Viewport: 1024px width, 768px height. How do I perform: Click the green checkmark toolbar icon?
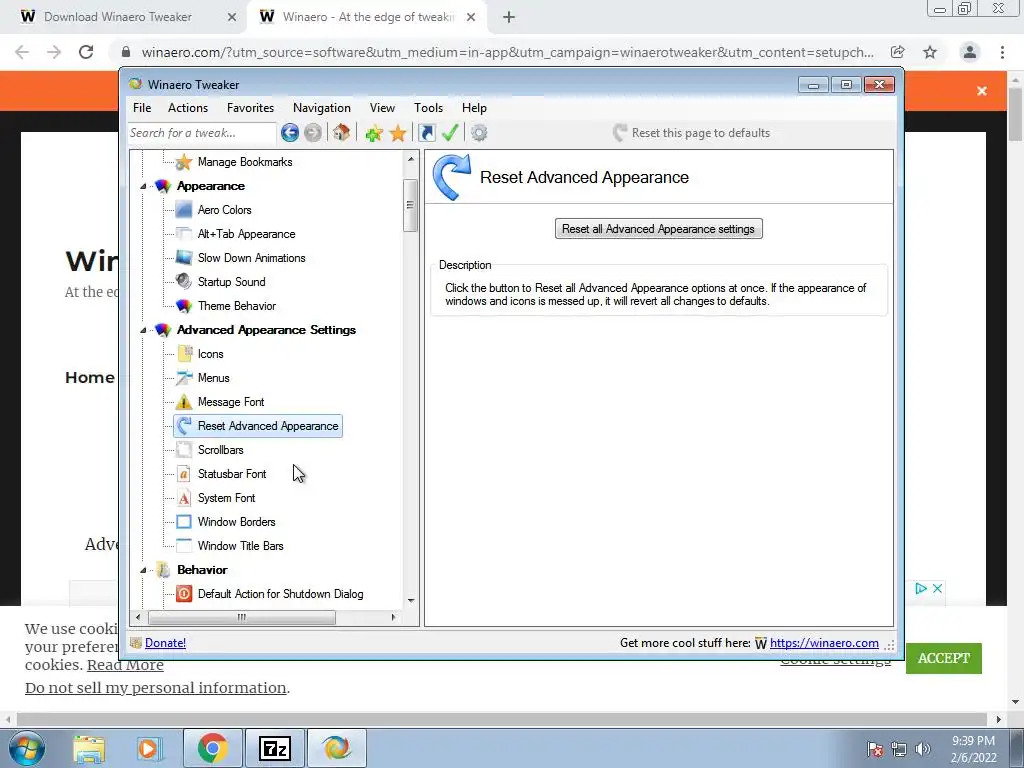[x=450, y=133]
